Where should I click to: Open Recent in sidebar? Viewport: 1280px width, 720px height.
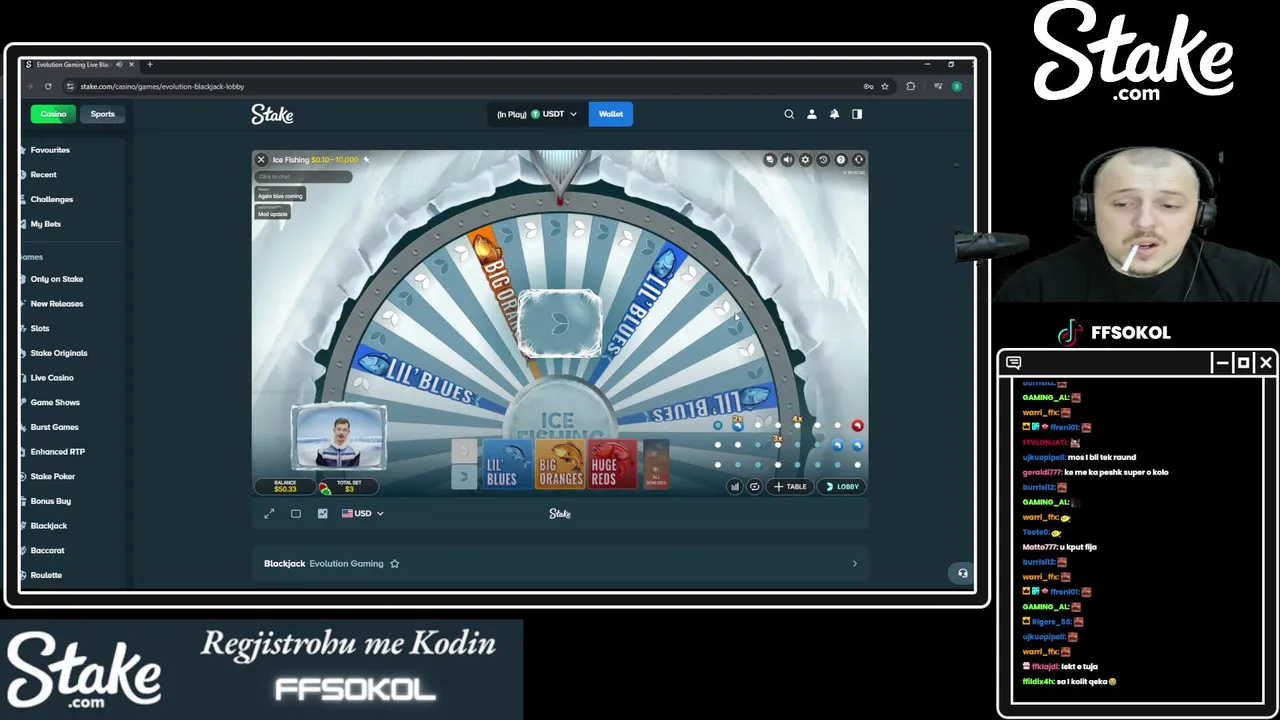(x=43, y=175)
